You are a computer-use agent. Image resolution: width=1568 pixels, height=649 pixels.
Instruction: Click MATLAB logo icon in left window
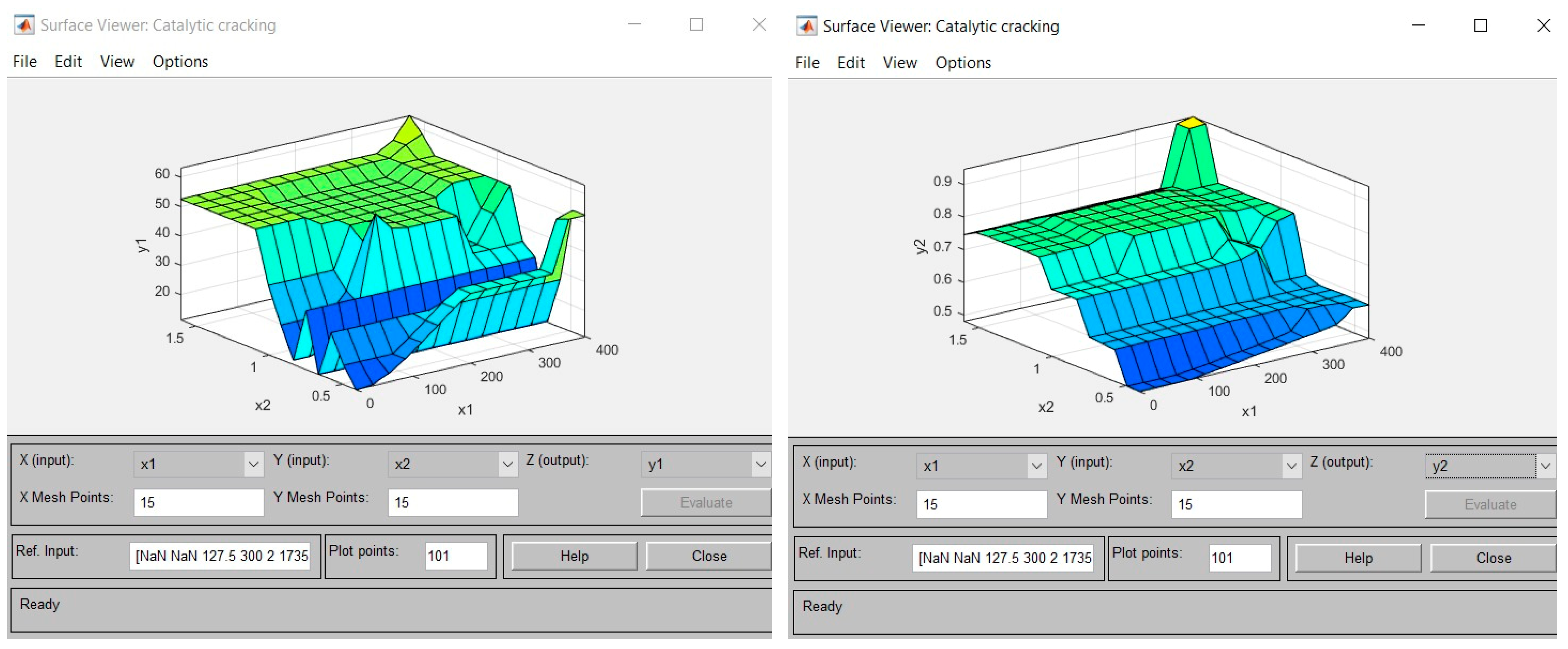click(x=24, y=25)
